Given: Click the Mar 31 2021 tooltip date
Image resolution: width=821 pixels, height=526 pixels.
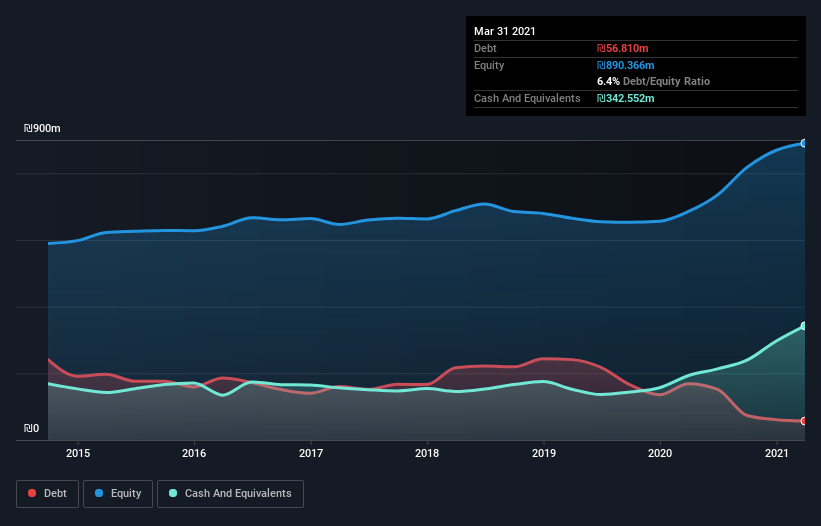Looking at the screenshot, I should click(x=505, y=31).
